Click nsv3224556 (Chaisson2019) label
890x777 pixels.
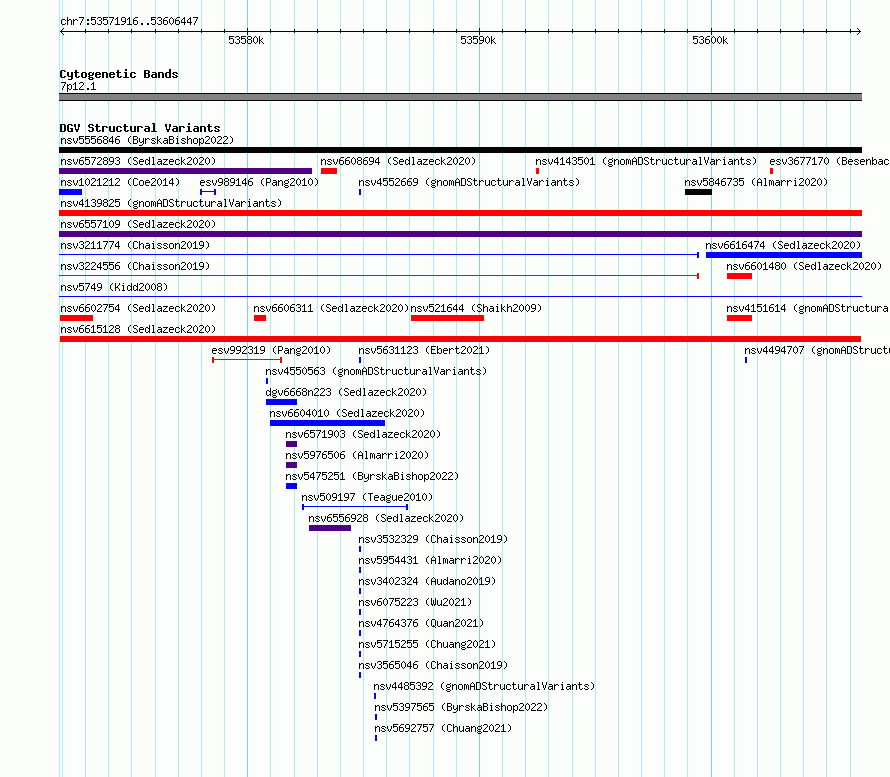[x=135, y=266]
